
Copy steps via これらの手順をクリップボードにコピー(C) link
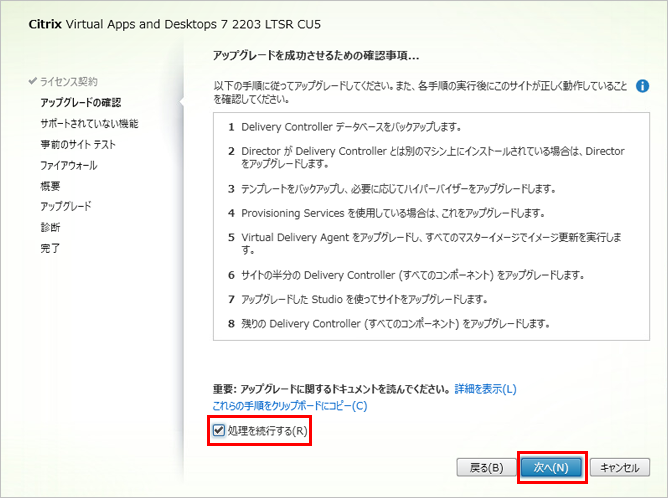point(290,406)
